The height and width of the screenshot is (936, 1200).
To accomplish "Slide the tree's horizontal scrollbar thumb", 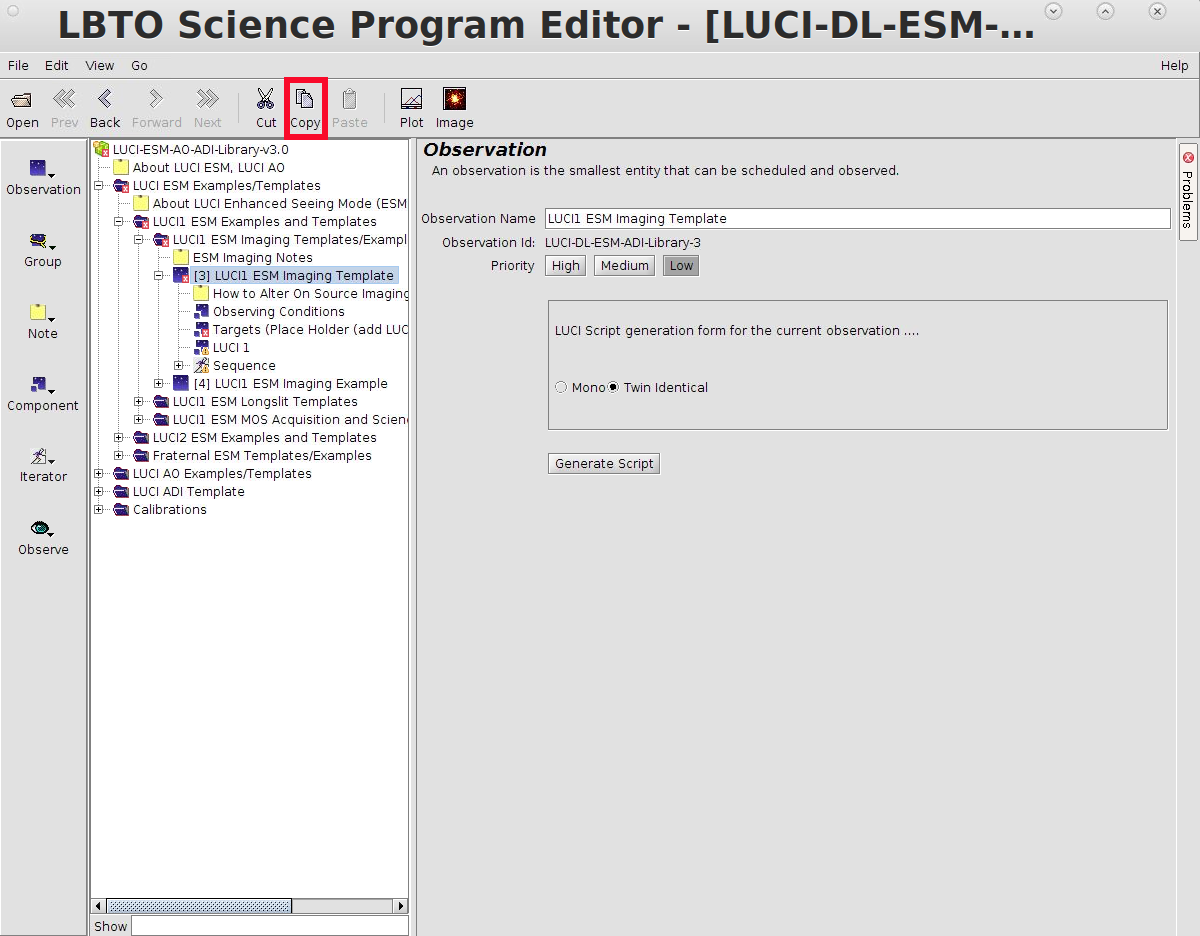I will tap(199, 906).
